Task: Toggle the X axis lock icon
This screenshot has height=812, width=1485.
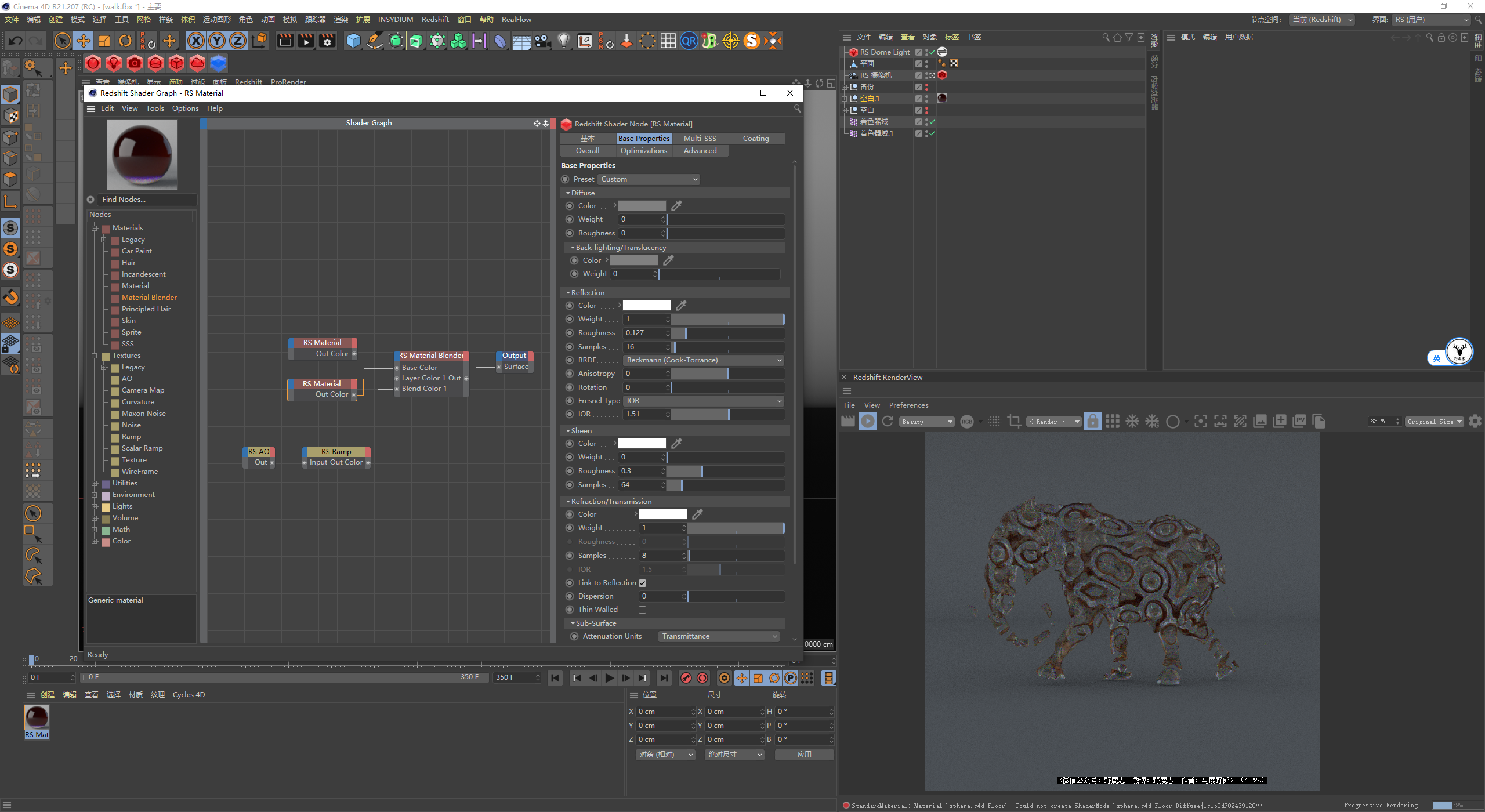Action: (196, 41)
